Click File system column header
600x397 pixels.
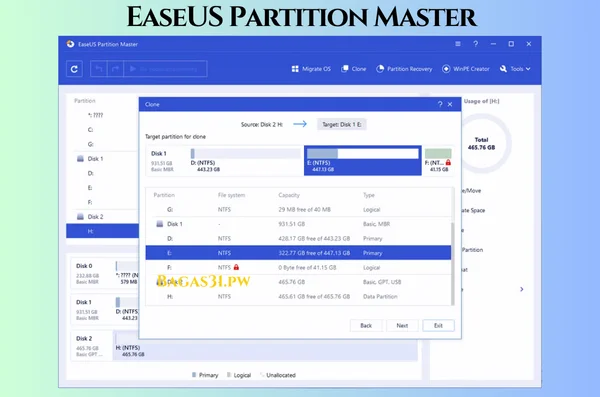click(x=232, y=195)
